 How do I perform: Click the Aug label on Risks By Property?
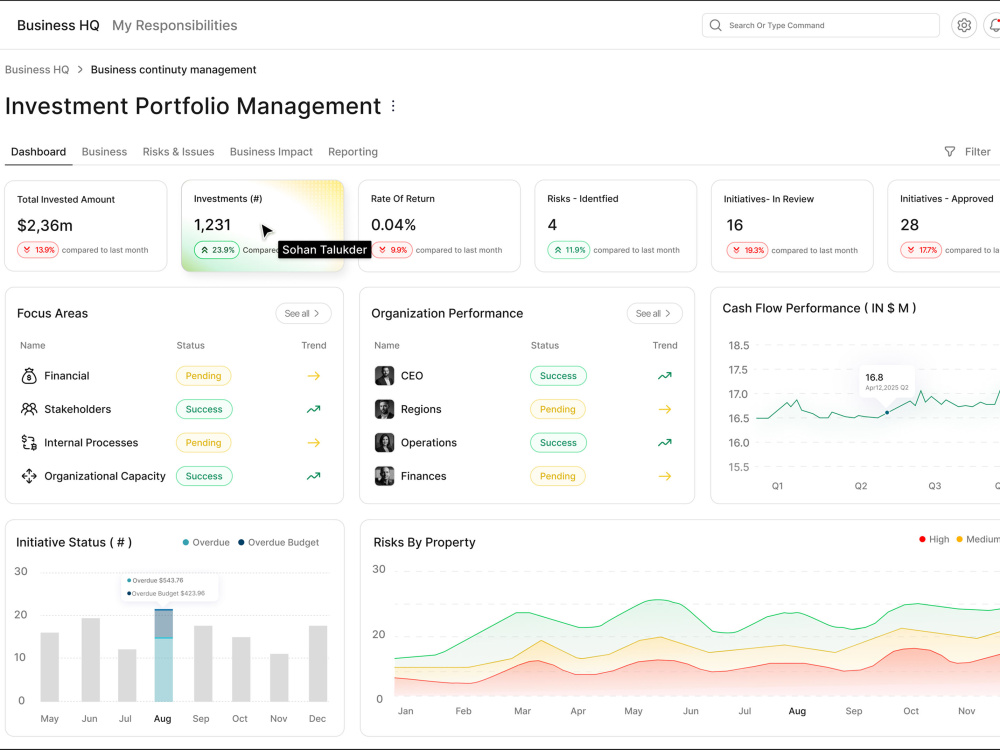797,710
